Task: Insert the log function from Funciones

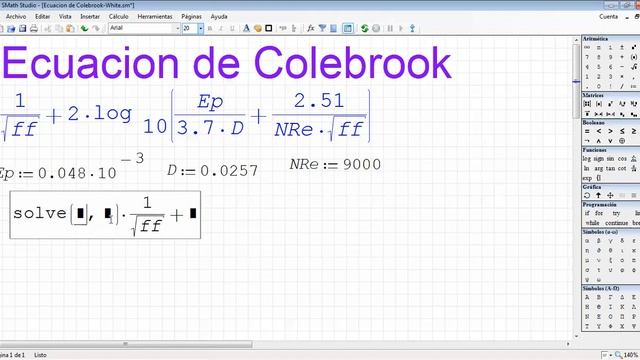Action: [x=587, y=158]
